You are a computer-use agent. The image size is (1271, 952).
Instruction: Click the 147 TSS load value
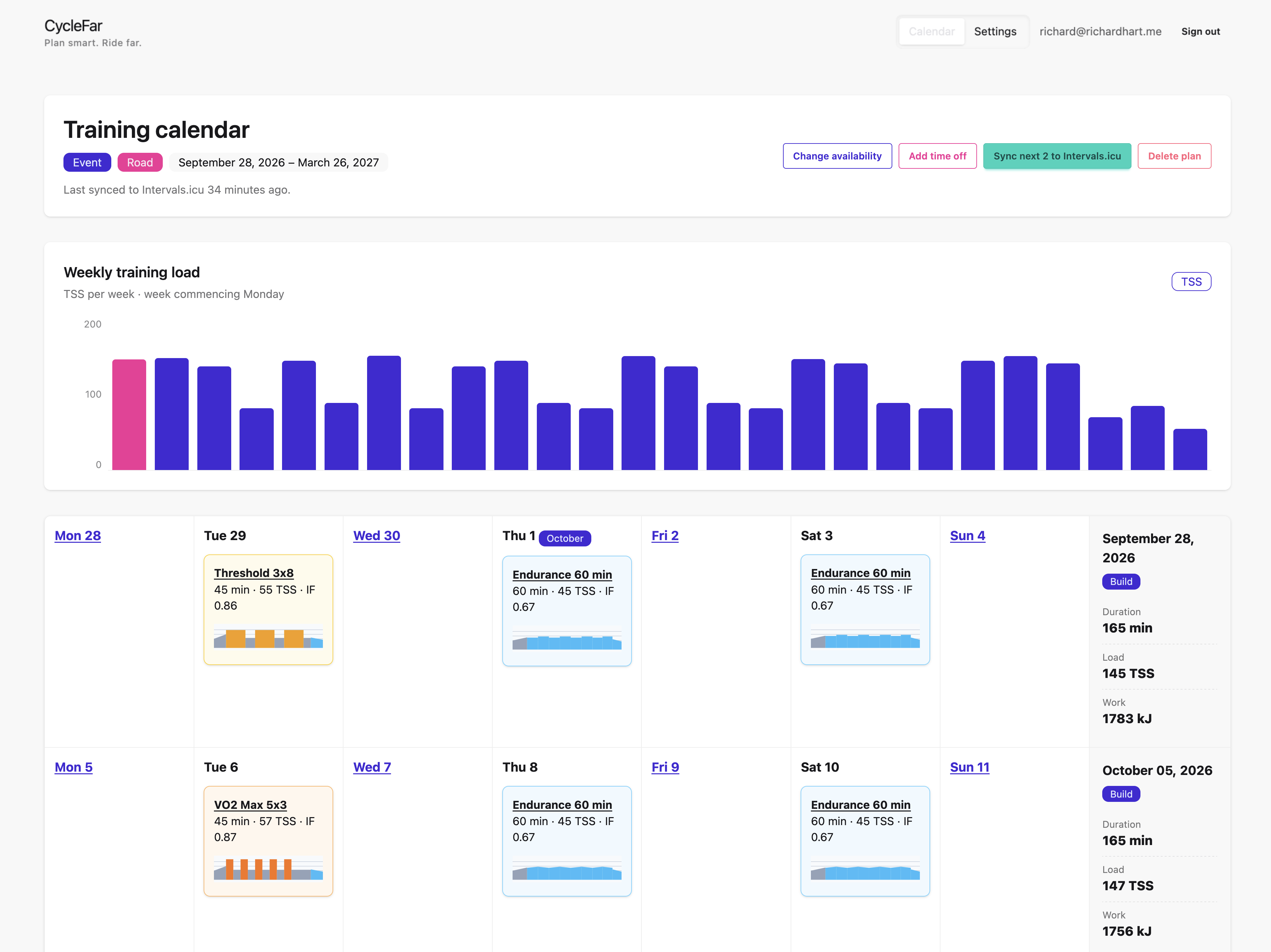(1127, 885)
